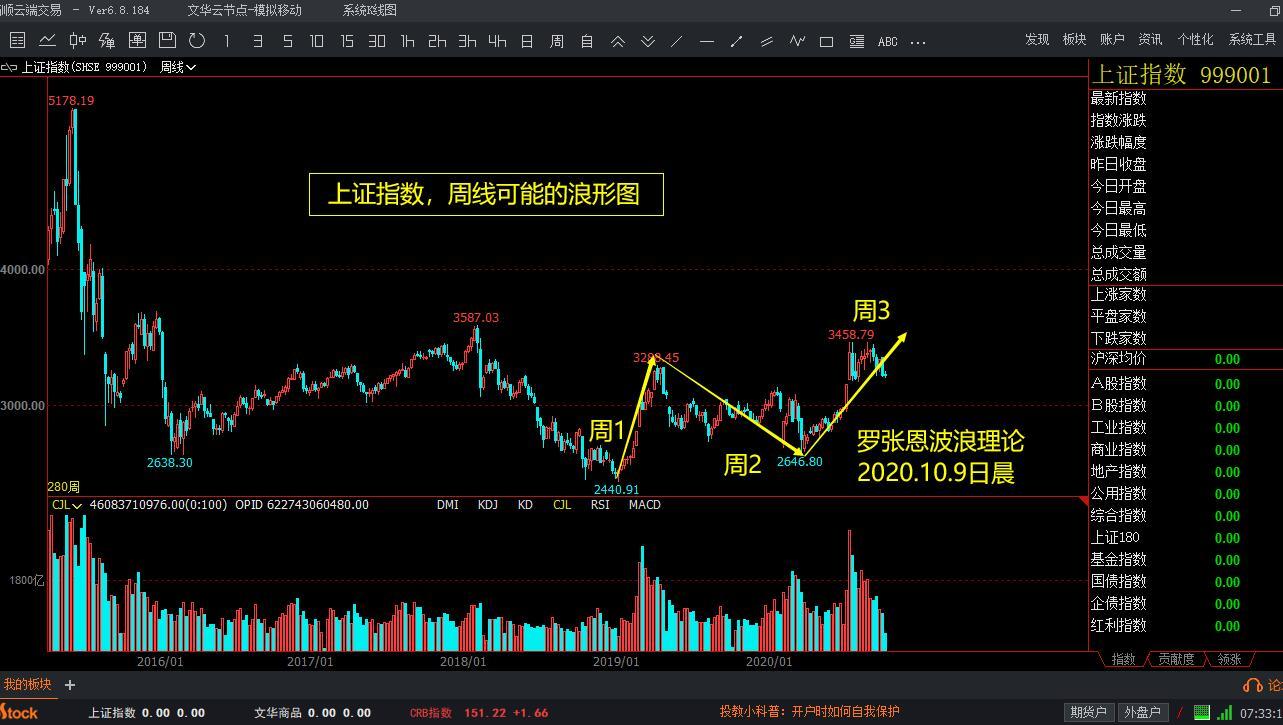
Task: Select the time-sharing line chart icon
Action: (47, 41)
